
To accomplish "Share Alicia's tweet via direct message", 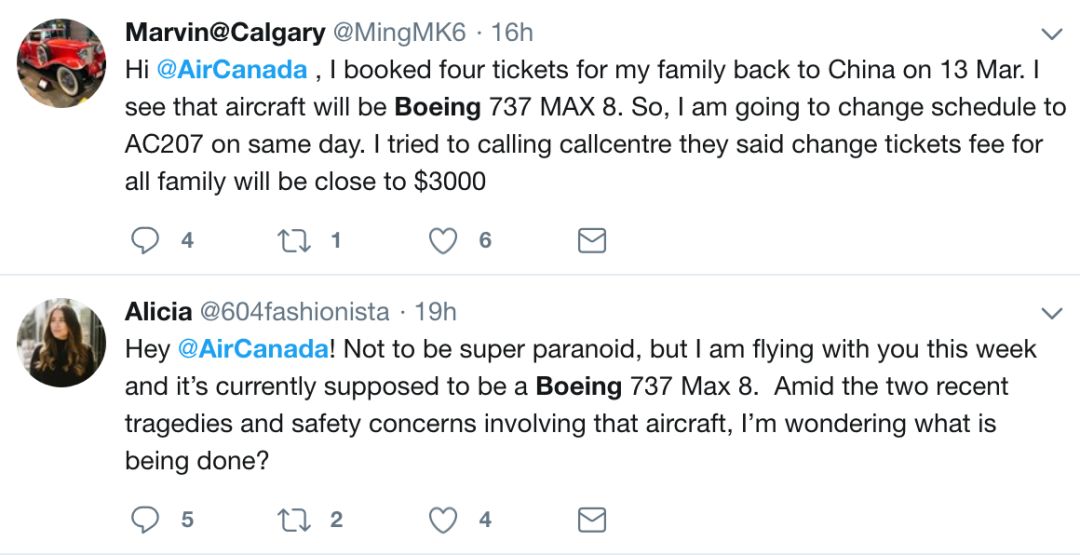I will click(x=592, y=520).
